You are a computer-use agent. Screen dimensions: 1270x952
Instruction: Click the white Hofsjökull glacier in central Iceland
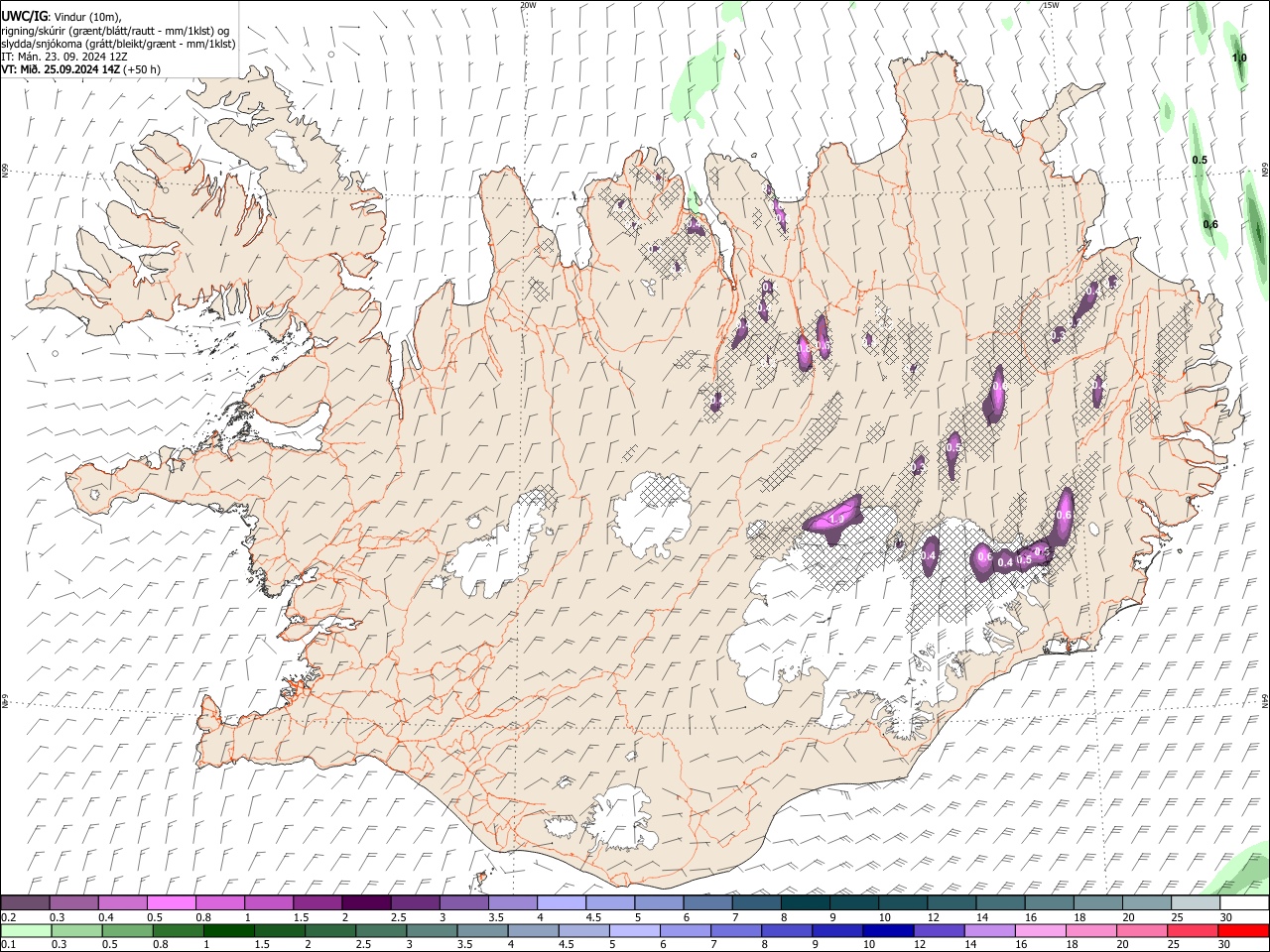(652, 514)
